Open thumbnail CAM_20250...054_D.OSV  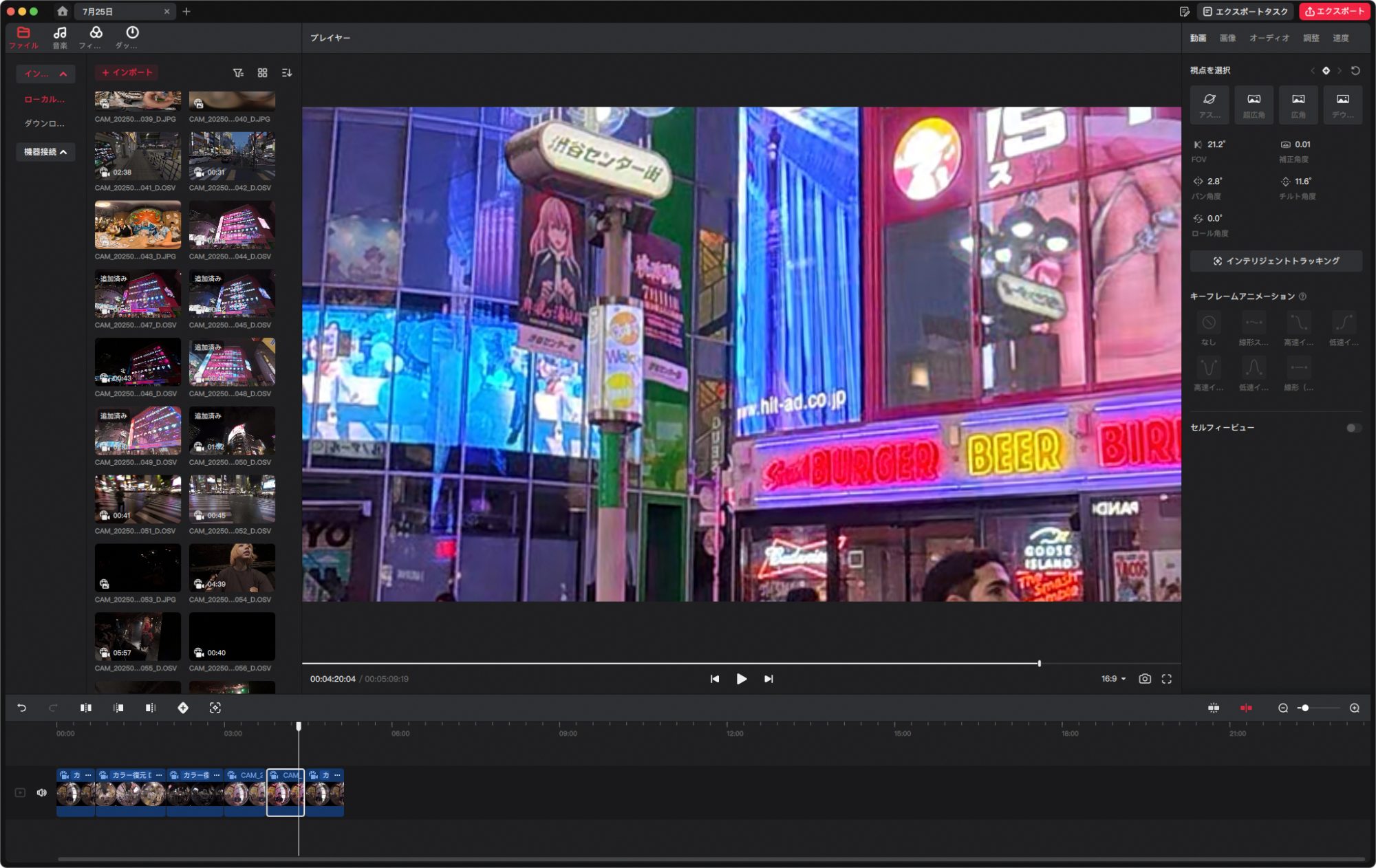pos(232,568)
